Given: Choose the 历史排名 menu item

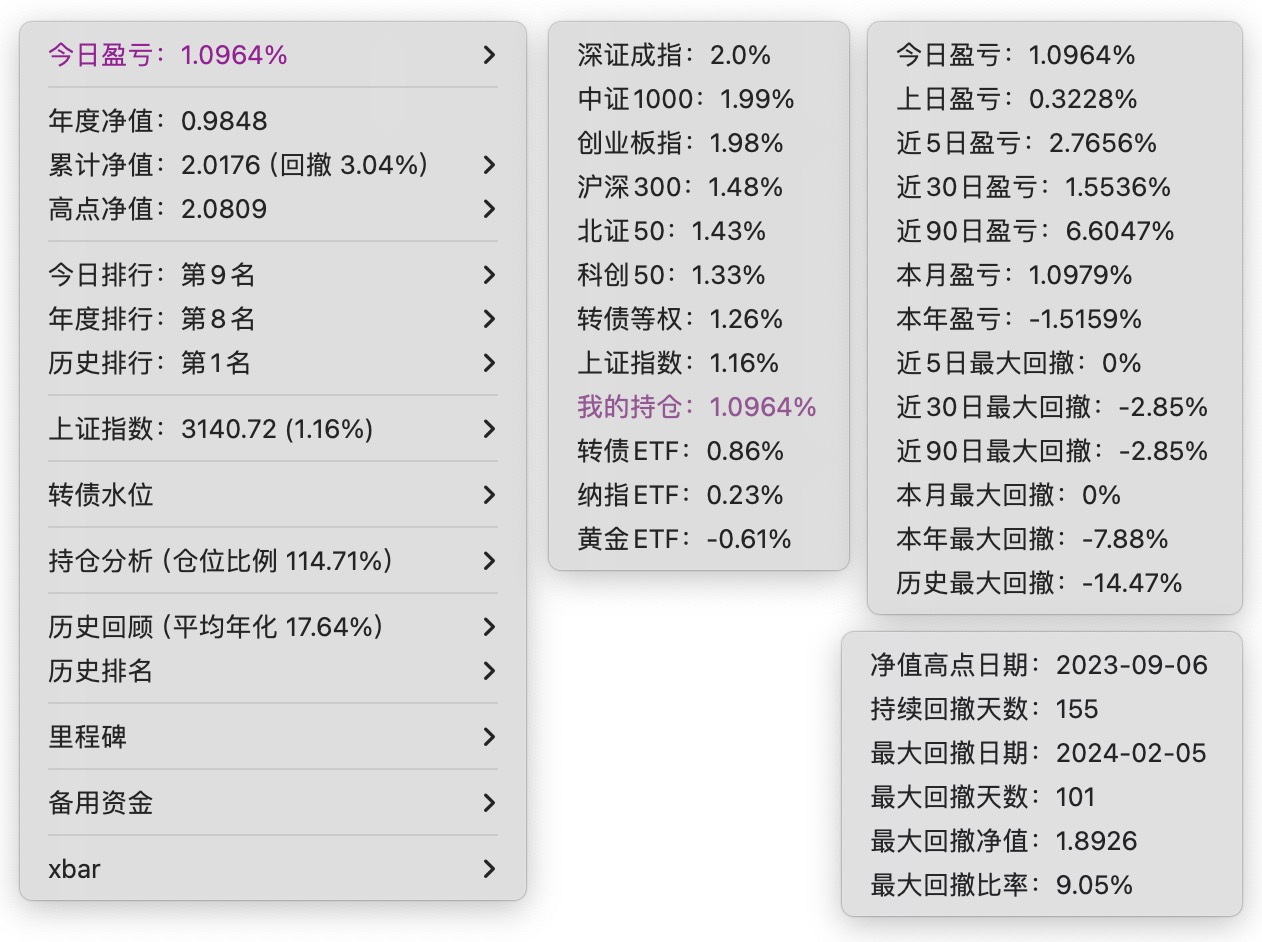Looking at the screenshot, I should [101, 671].
